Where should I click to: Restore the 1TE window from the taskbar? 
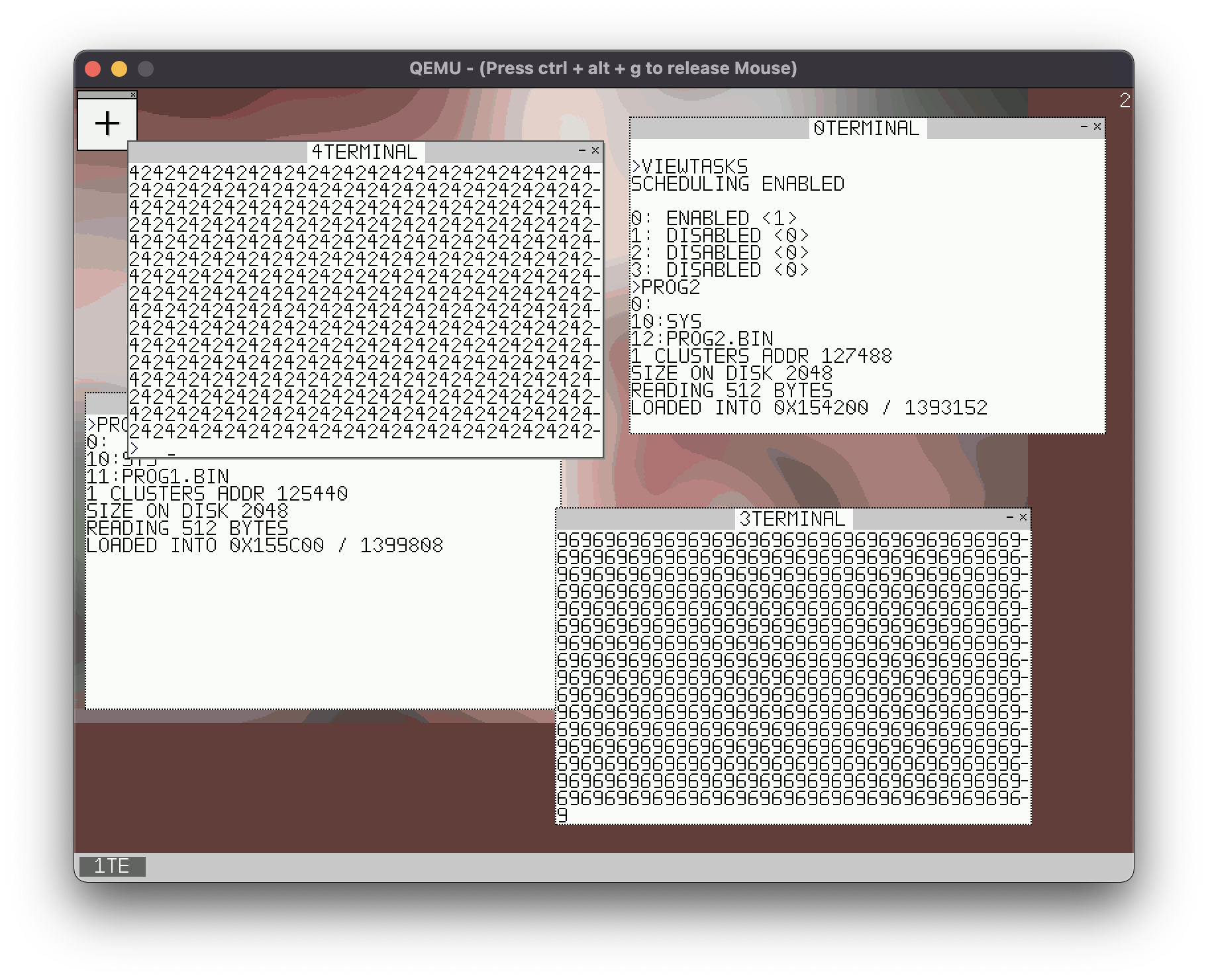point(112,866)
